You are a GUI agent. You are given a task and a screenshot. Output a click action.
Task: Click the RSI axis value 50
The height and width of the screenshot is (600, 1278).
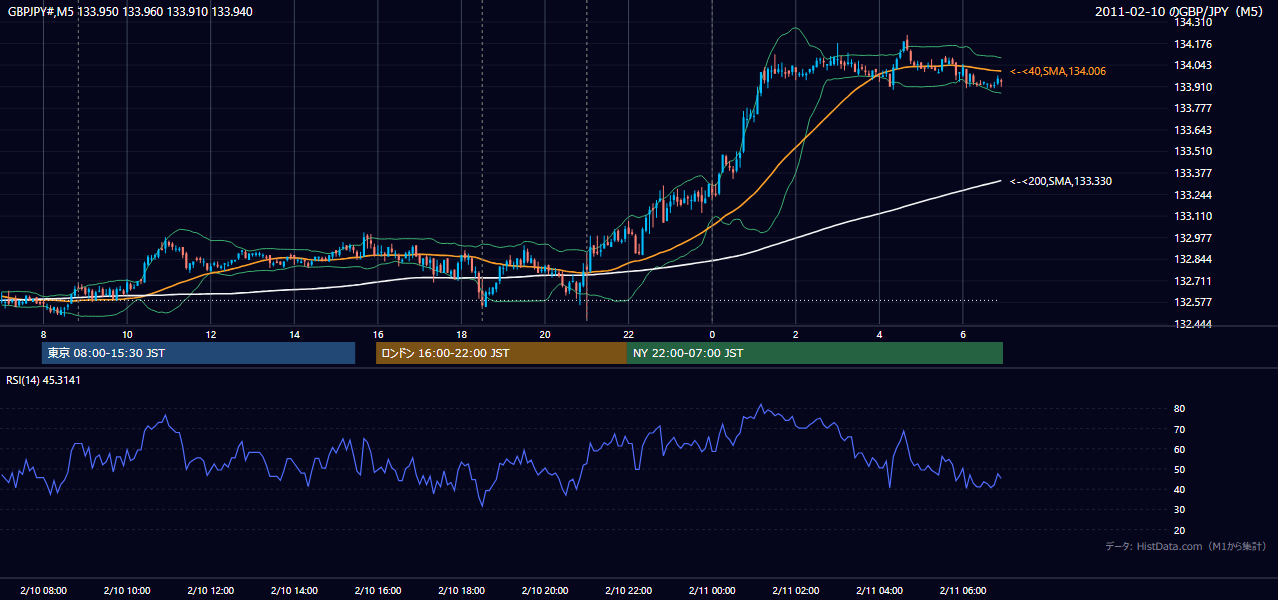[x=1180, y=470]
